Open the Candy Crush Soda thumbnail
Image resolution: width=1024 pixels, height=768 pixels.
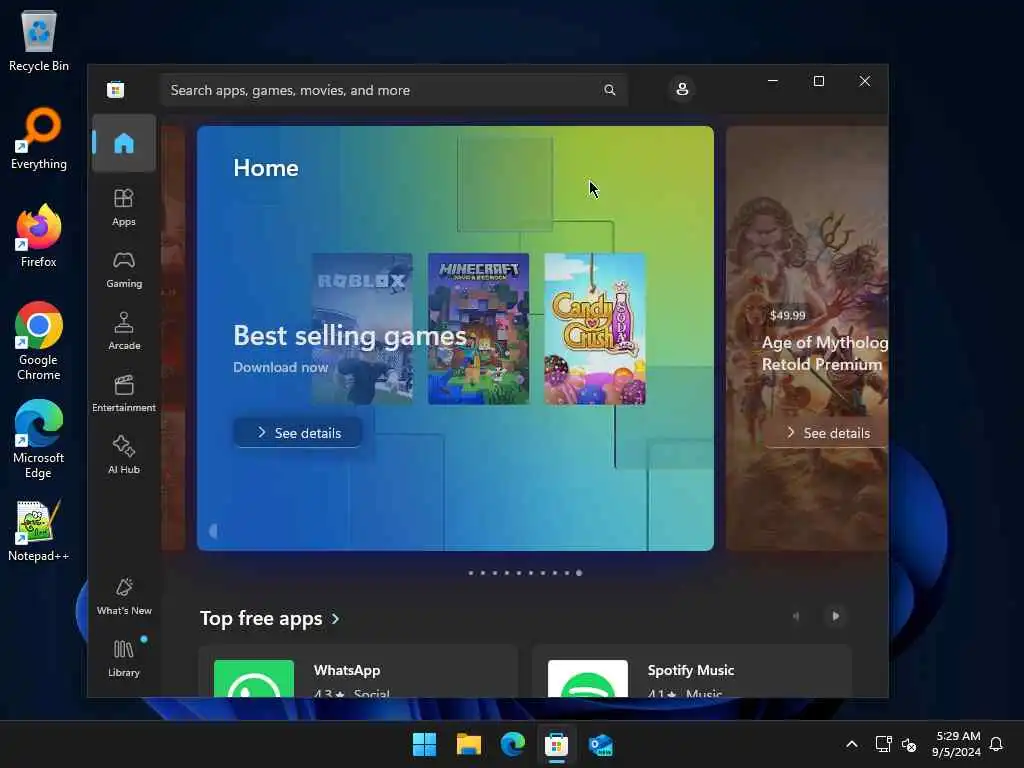click(x=594, y=328)
